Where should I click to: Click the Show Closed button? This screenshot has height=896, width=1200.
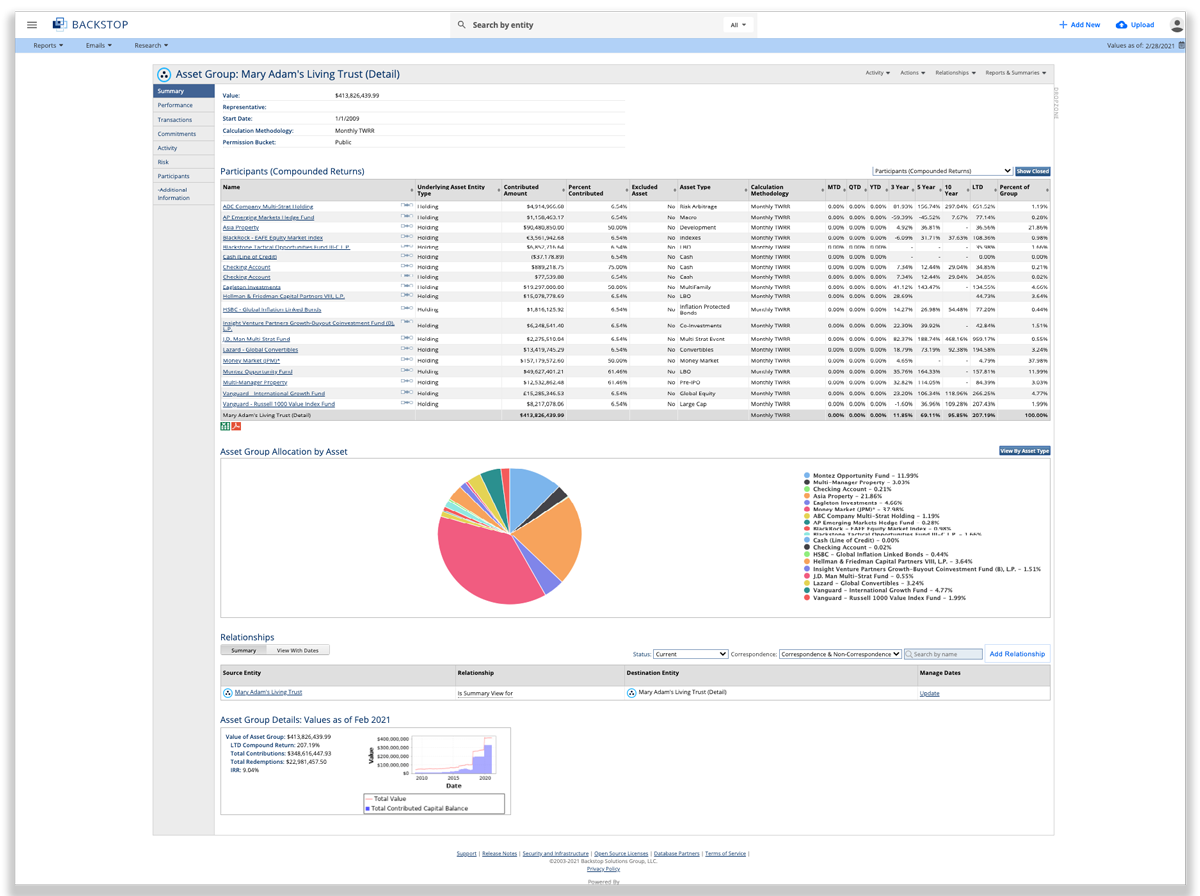coord(1032,171)
